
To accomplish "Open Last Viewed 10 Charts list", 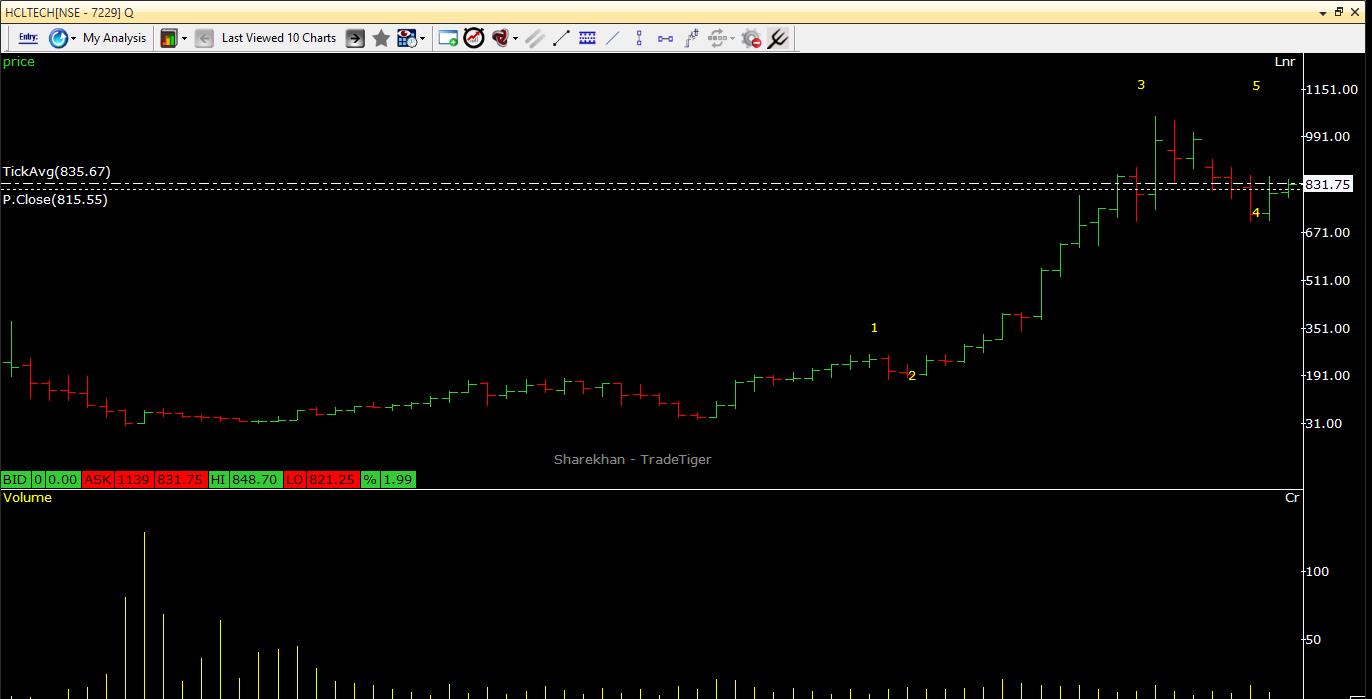I will pyautogui.click(x=278, y=38).
